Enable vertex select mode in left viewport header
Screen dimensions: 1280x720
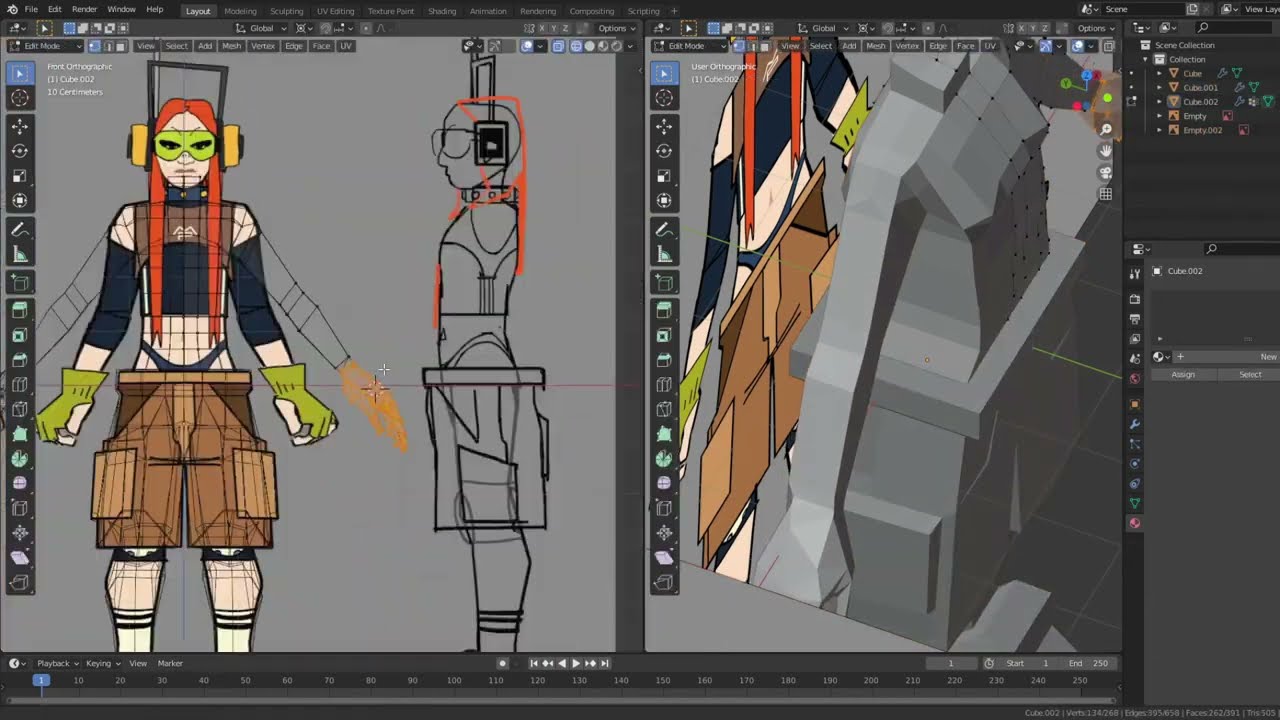[x=95, y=46]
